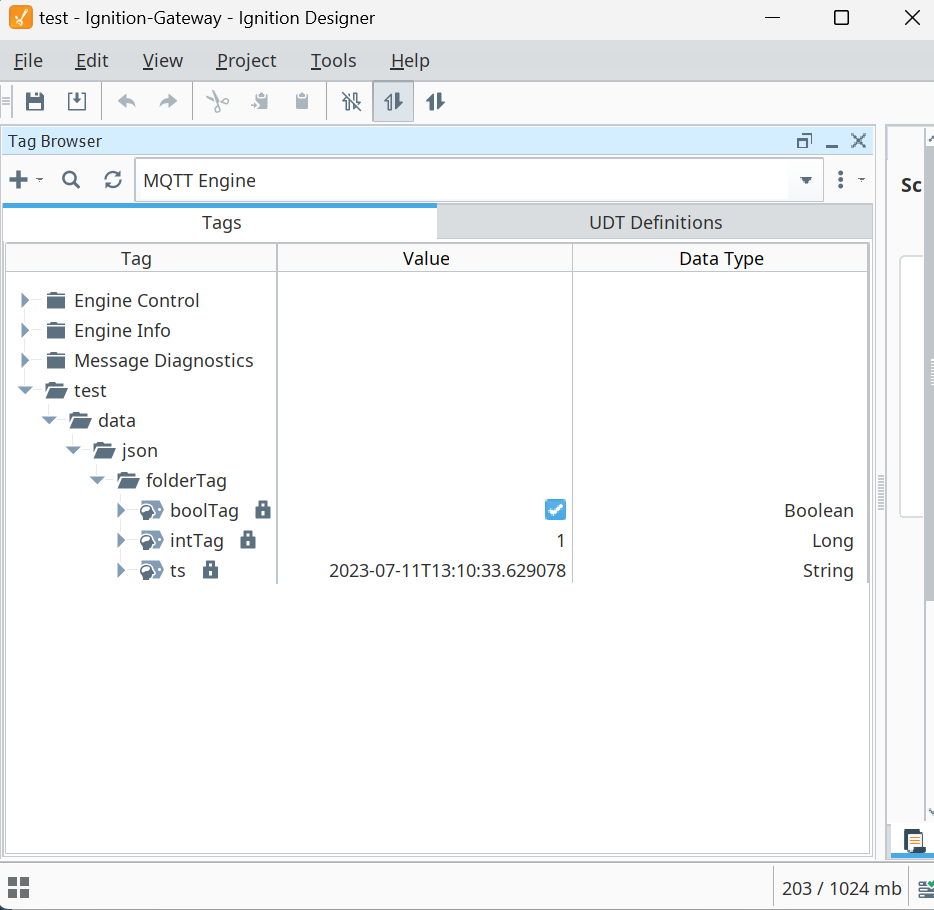Image resolution: width=934 pixels, height=910 pixels.
Task: Redo with the right arrow icon
Action: pyautogui.click(x=169, y=101)
